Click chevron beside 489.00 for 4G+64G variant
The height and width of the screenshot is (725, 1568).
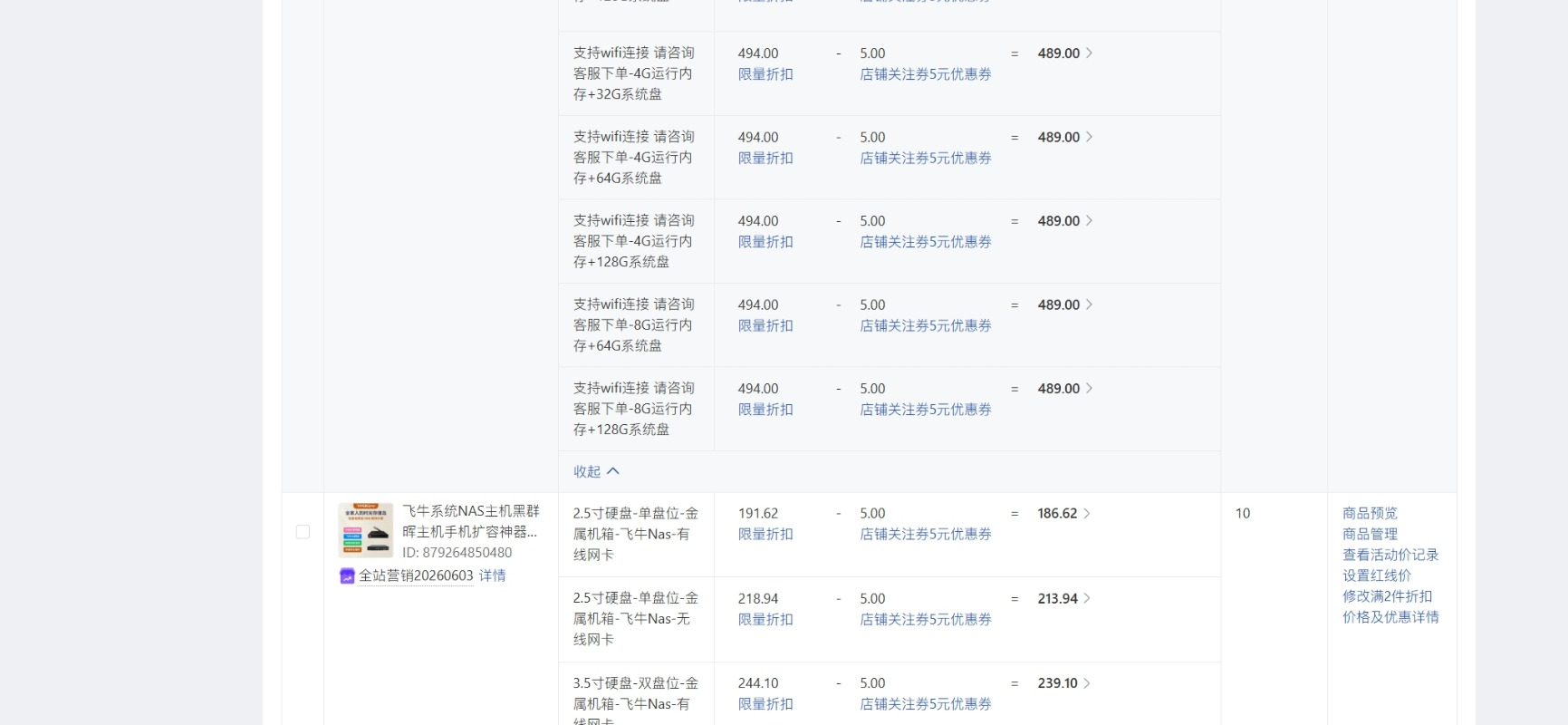click(1089, 137)
